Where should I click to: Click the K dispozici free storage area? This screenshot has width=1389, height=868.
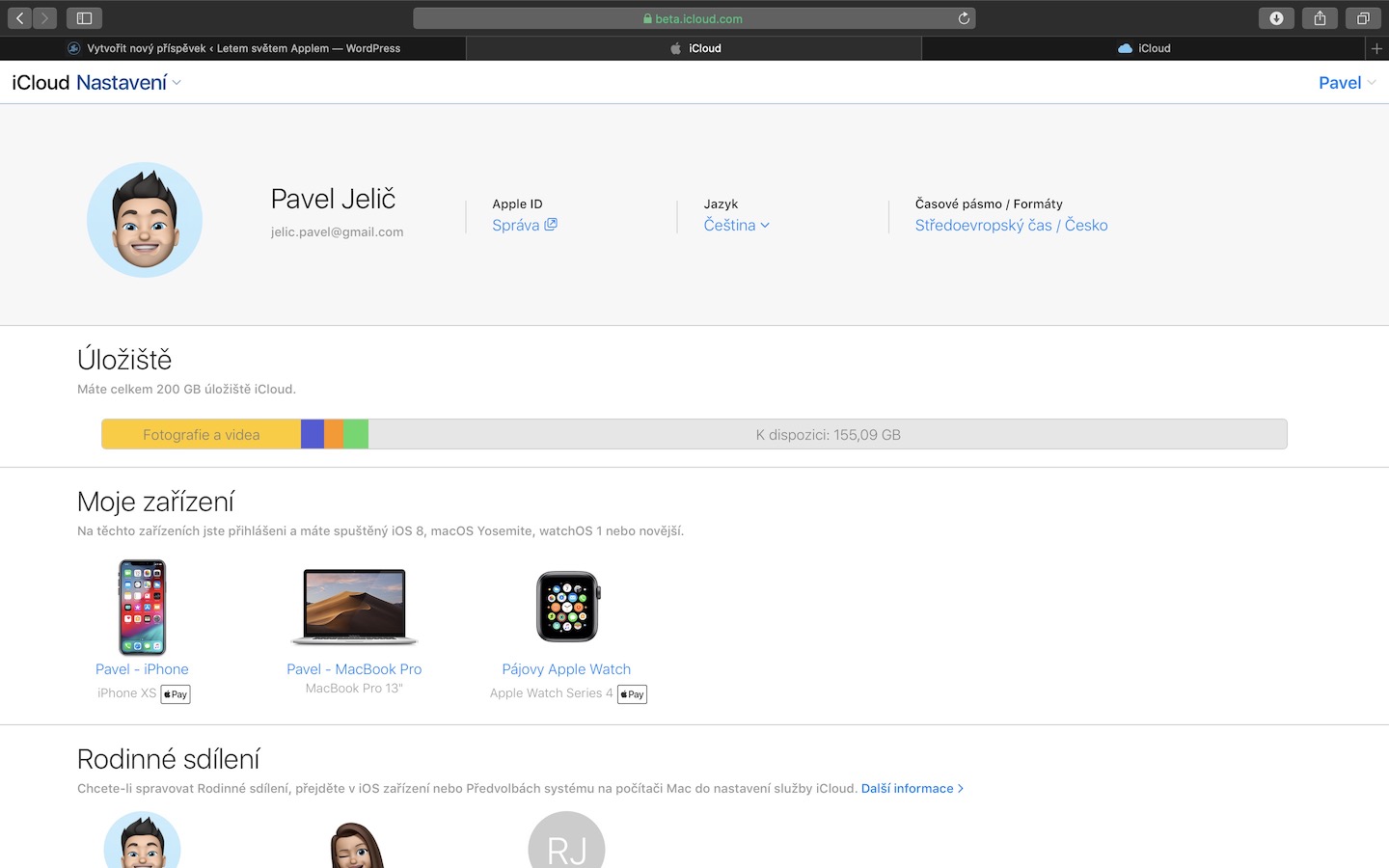pos(828,434)
